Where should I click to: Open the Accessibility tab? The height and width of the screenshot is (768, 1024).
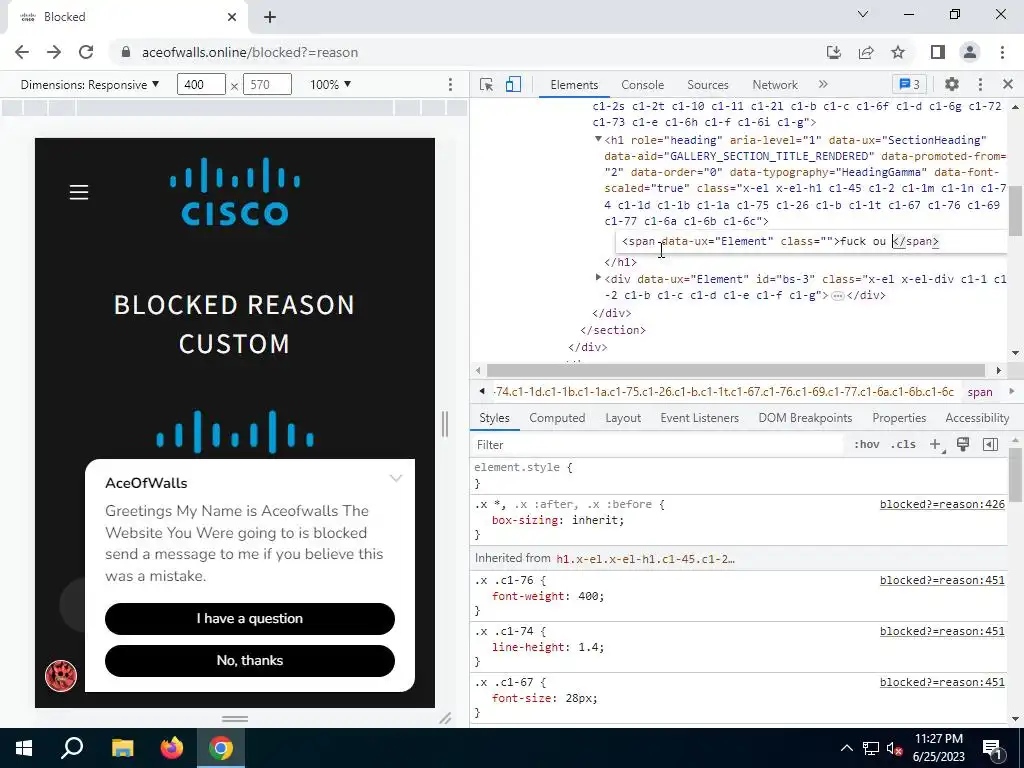click(x=977, y=418)
